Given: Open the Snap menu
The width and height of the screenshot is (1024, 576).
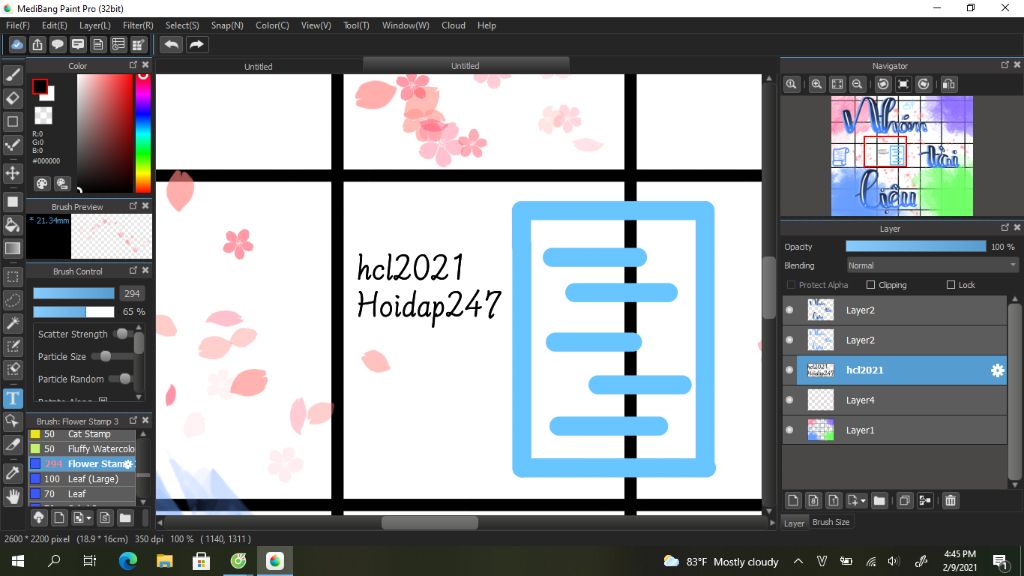Looking at the screenshot, I should click(x=227, y=25).
